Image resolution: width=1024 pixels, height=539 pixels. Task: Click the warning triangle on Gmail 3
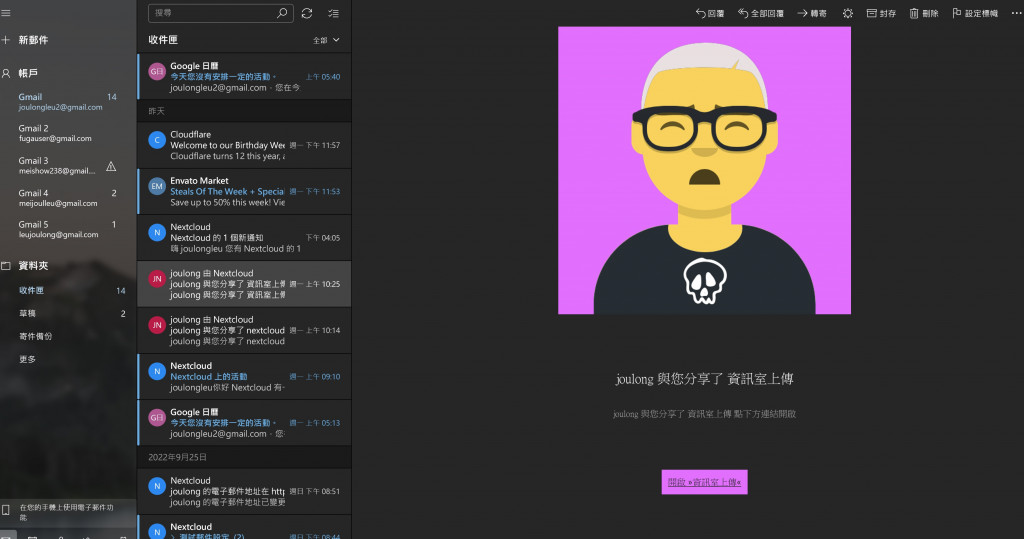click(x=111, y=166)
